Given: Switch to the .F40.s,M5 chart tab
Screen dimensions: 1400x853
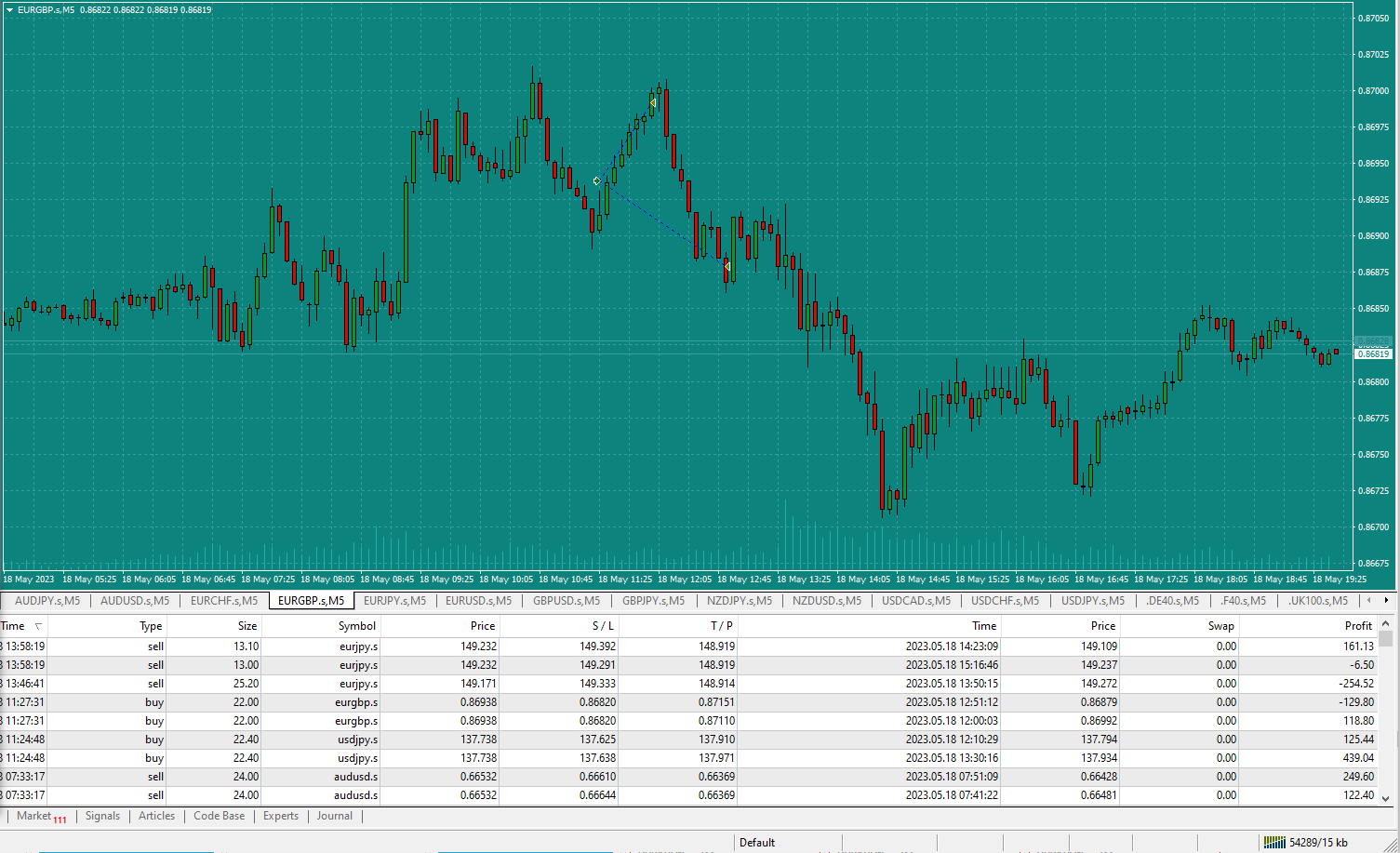Looking at the screenshot, I should (x=1243, y=601).
